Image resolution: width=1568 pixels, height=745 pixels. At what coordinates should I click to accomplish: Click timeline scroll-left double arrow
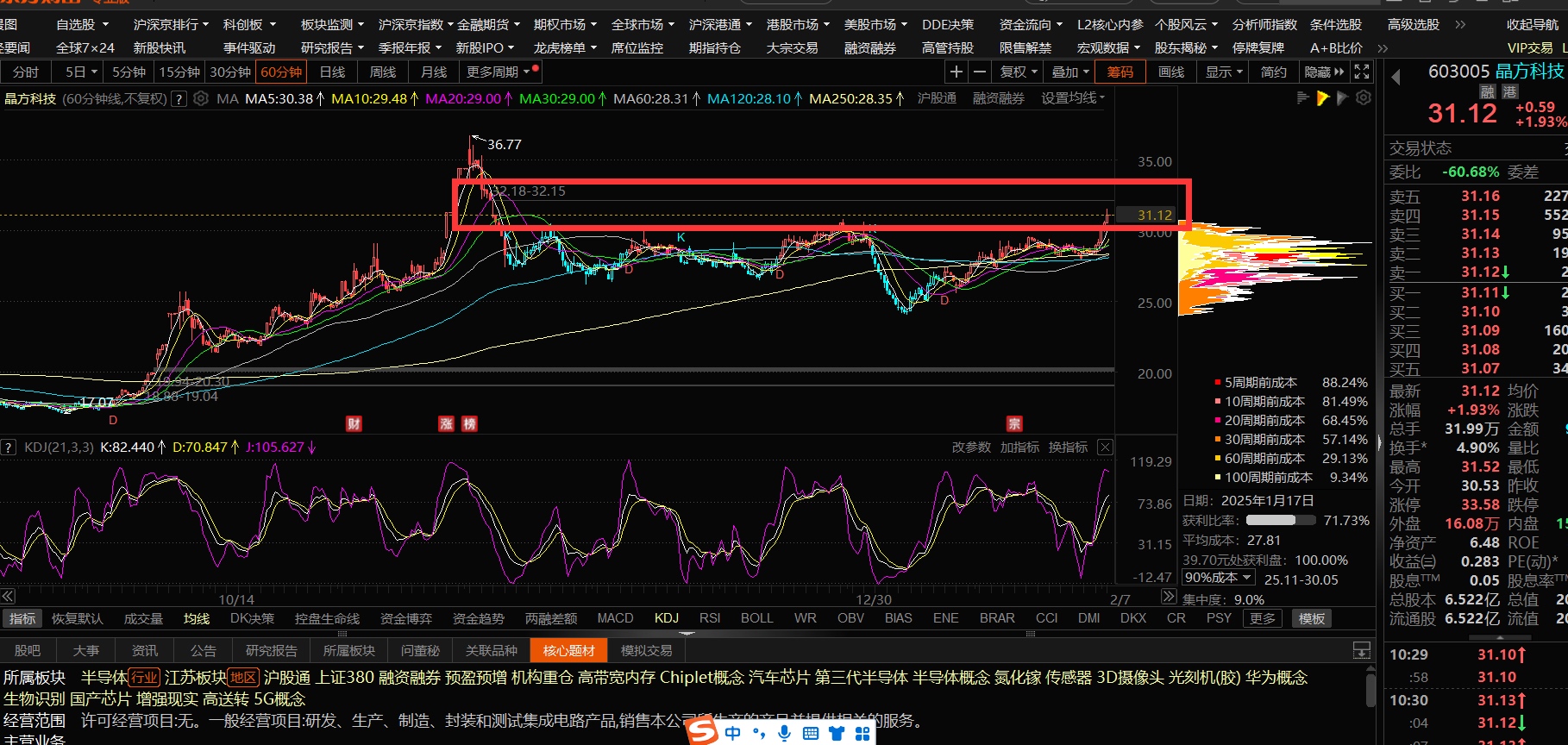(8, 597)
